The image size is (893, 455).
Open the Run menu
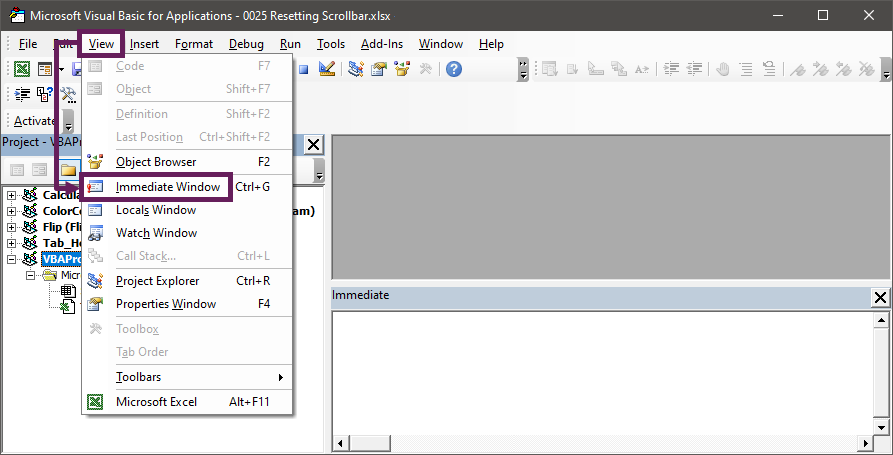pos(290,44)
